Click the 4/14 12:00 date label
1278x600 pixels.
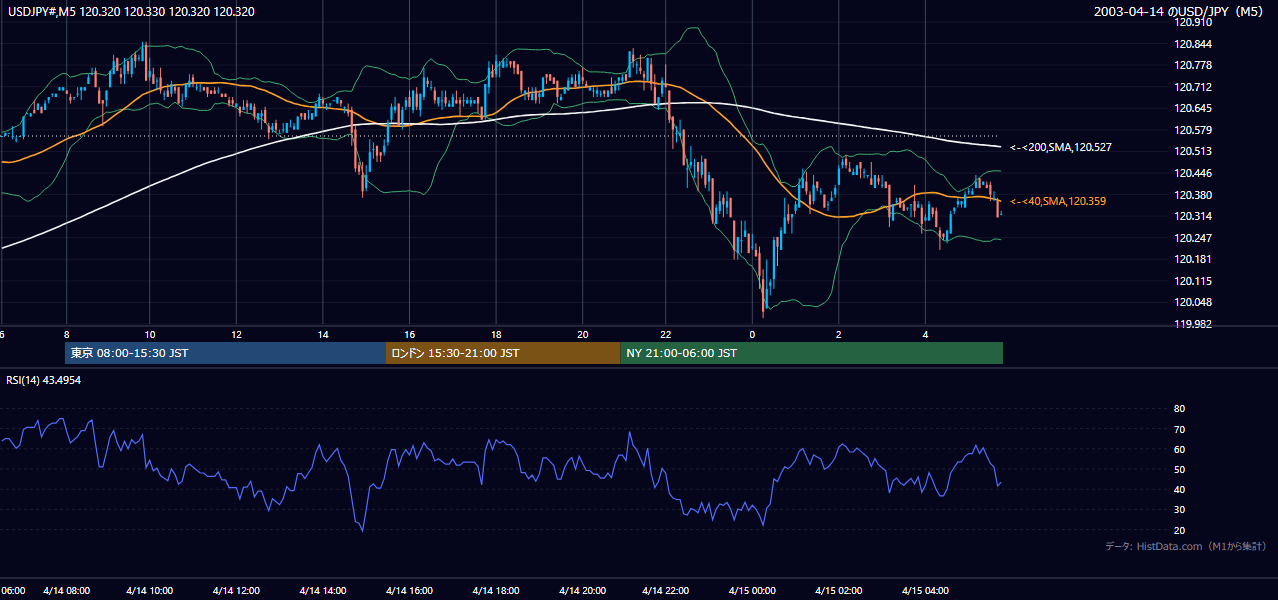pos(236,590)
